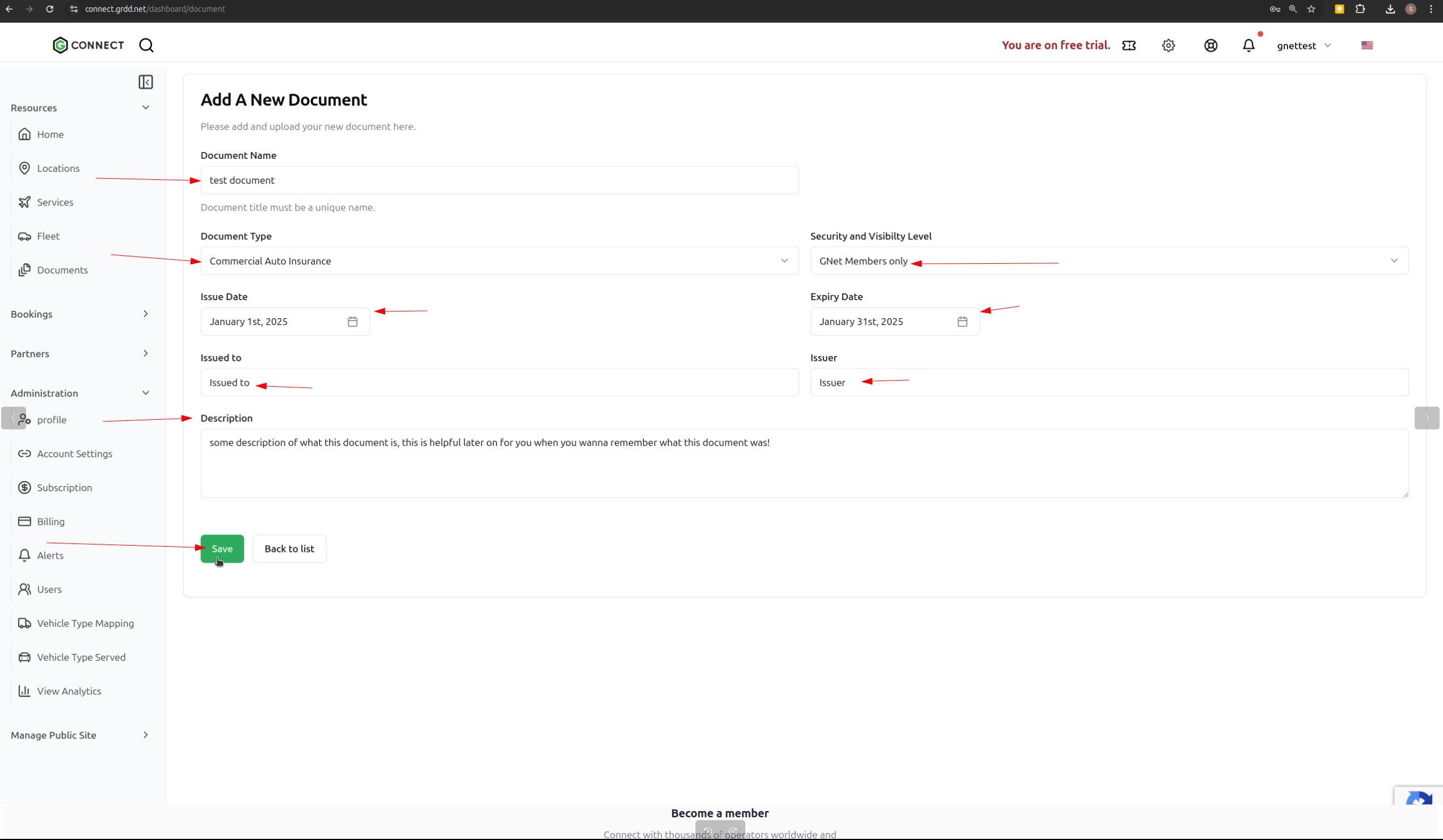
Task: Open the notifications bell icon
Action: point(1248,45)
